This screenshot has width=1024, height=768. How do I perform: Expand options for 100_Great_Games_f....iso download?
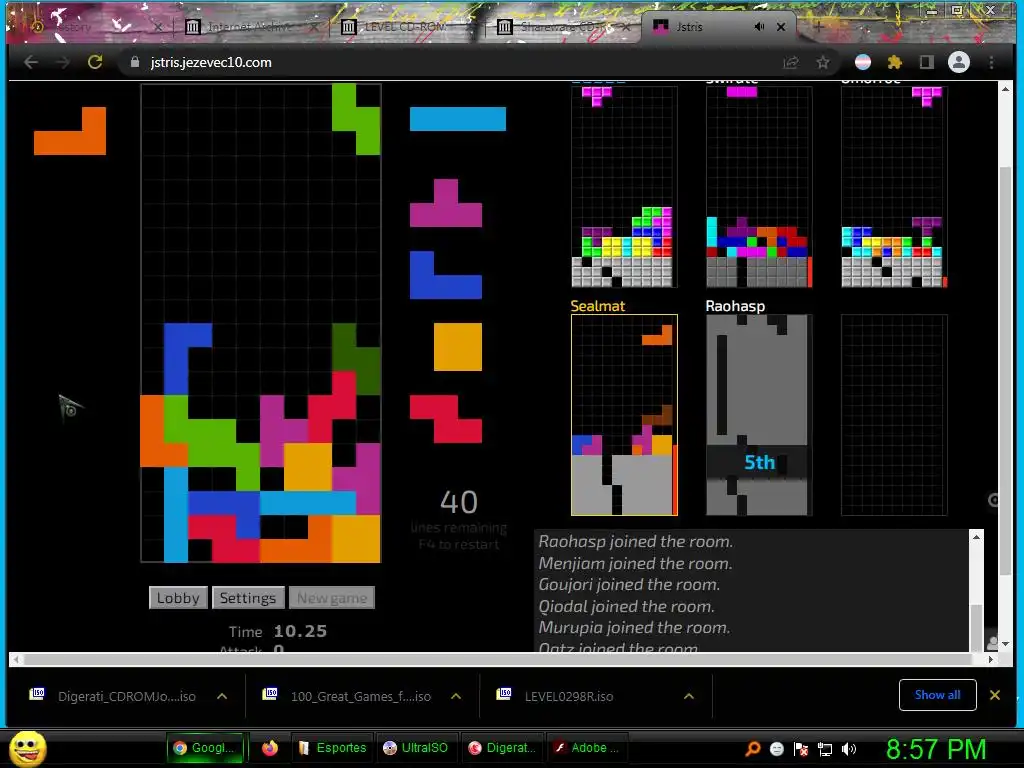pyautogui.click(x=456, y=696)
